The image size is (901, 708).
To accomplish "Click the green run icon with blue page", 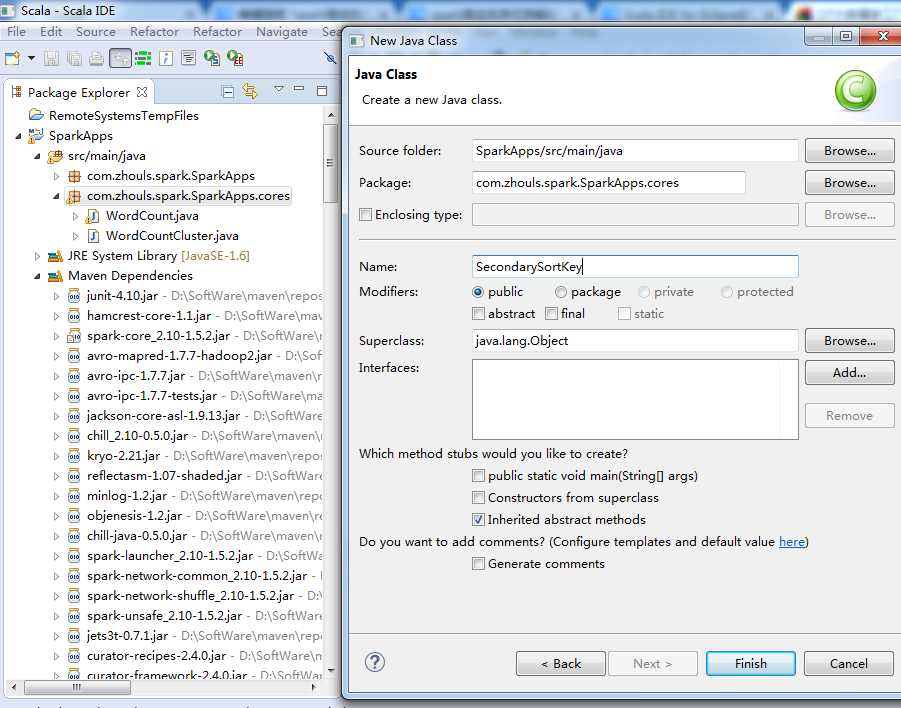I will click(211, 58).
